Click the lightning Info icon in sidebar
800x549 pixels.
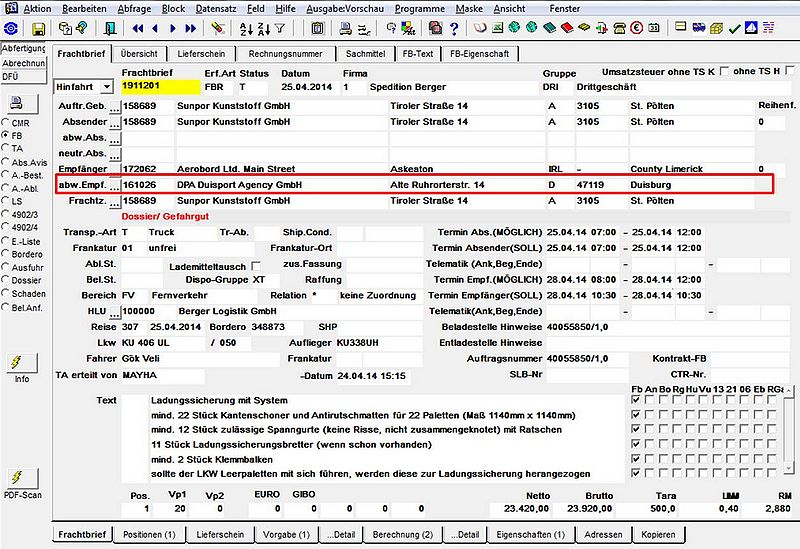point(22,363)
